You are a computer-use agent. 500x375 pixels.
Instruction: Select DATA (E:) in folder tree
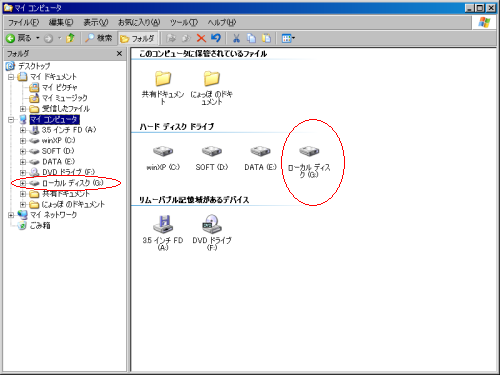[58, 162]
